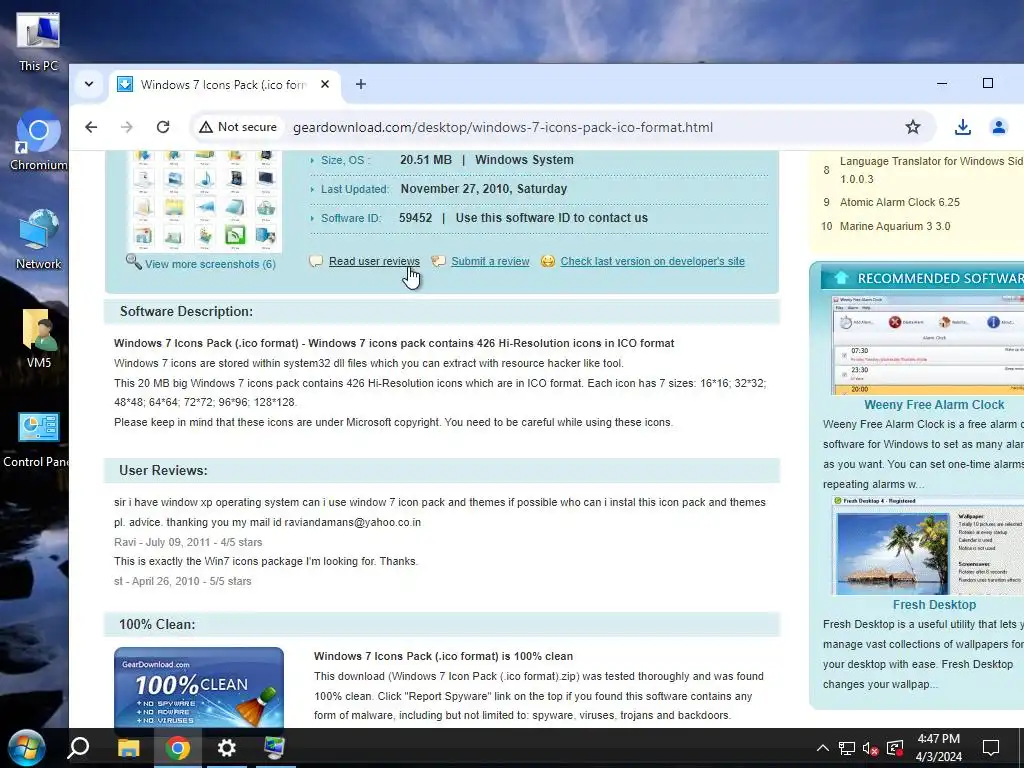Open Language Translator for Windows Sidebar link
This screenshot has width=1024, height=768.
pos(931,170)
